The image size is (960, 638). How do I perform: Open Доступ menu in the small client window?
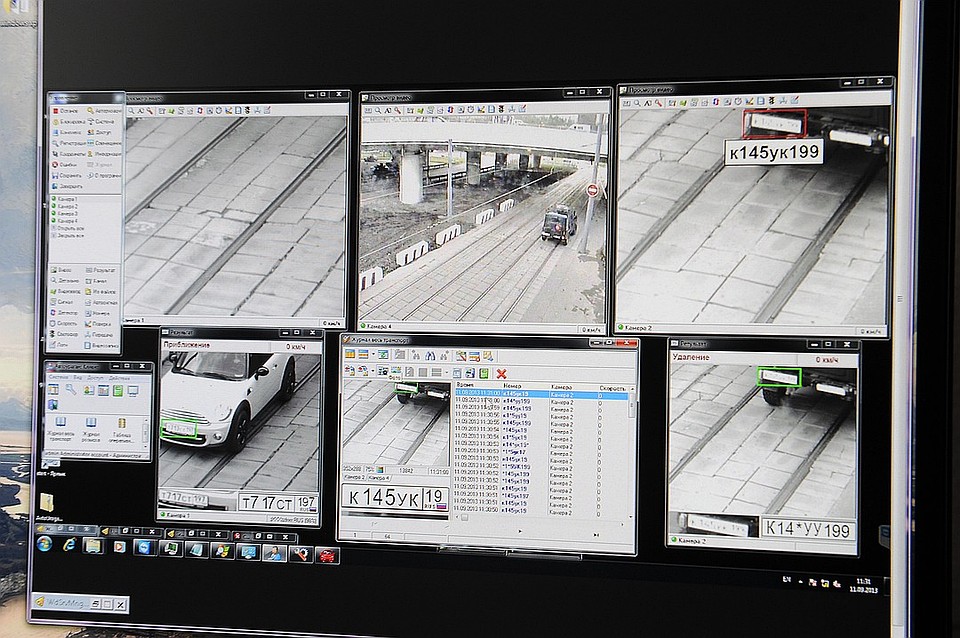96,377
